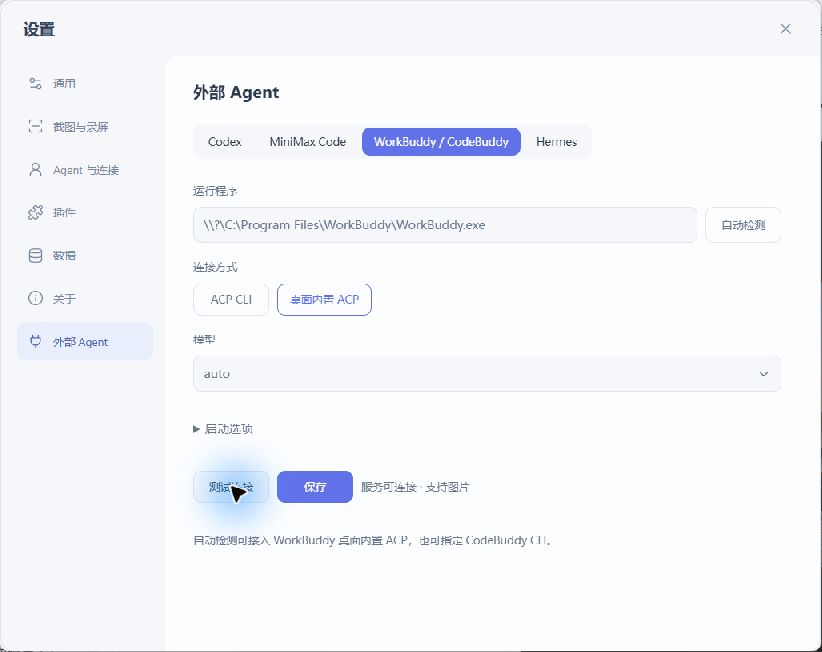The image size is (822, 652).
Task: Click the 服务可连接 · 支持图片 status text
Action: pos(415,487)
